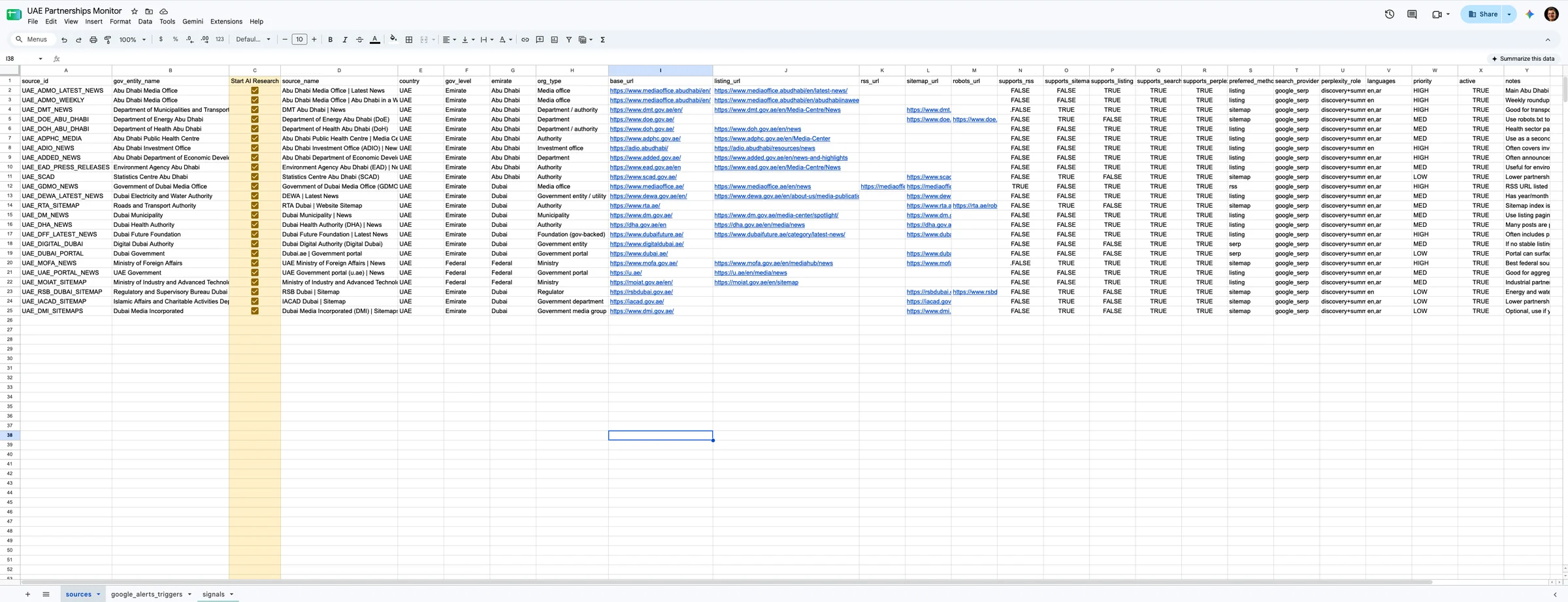
Task: Star the UAE Partnerships Monitor document
Action: 135,11
